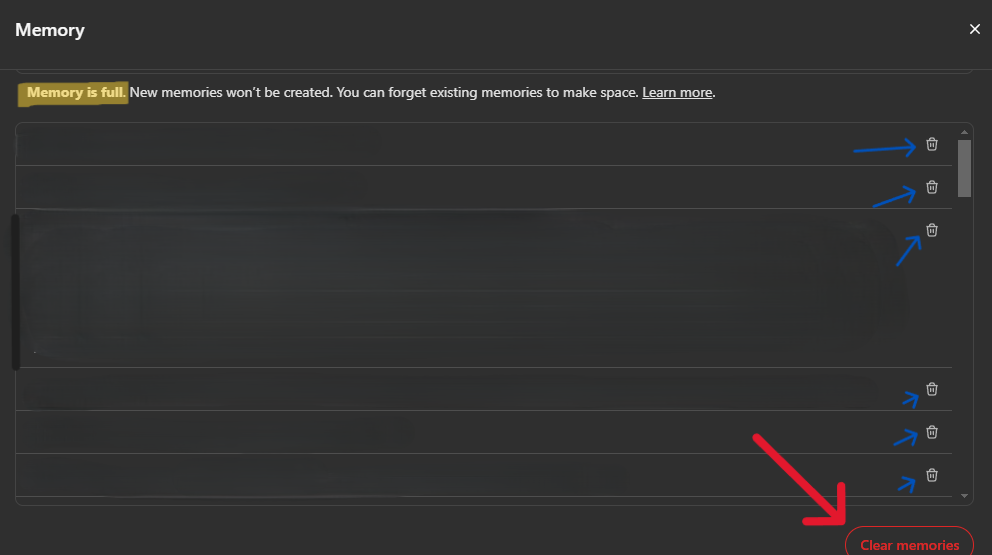
Task: Delete the first memory using its trash icon
Action: point(932,144)
